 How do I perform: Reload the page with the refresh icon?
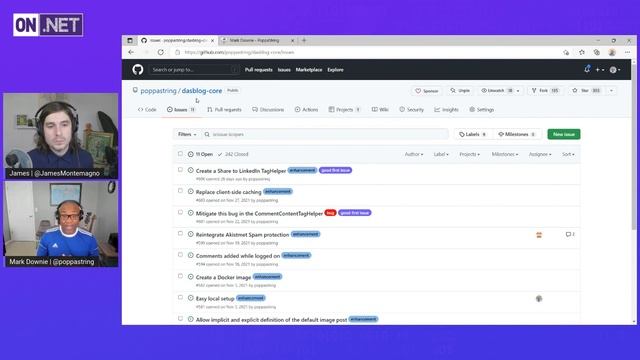tap(161, 52)
